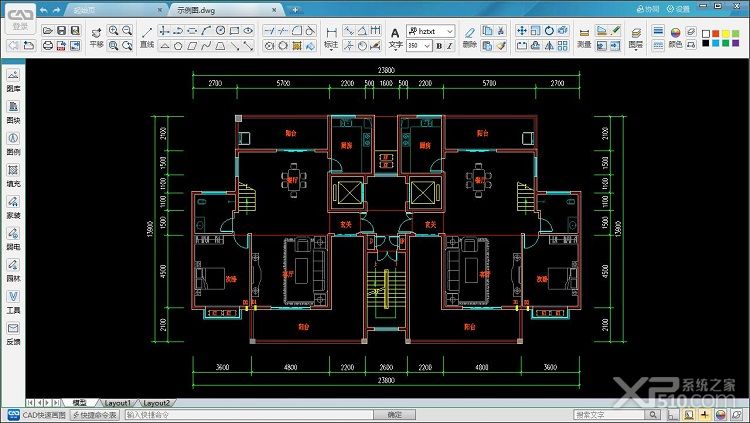The height and width of the screenshot is (423, 750).
Task: Click the save floppy disk icon
Action: click(61, 31)
